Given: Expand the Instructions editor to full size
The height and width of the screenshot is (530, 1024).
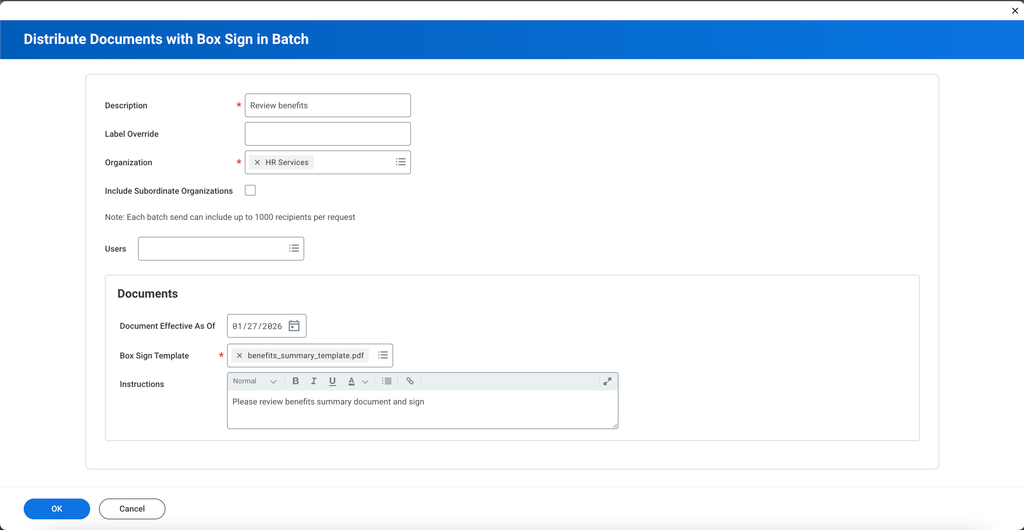Looking at the screenshot, I should [607, 381].
